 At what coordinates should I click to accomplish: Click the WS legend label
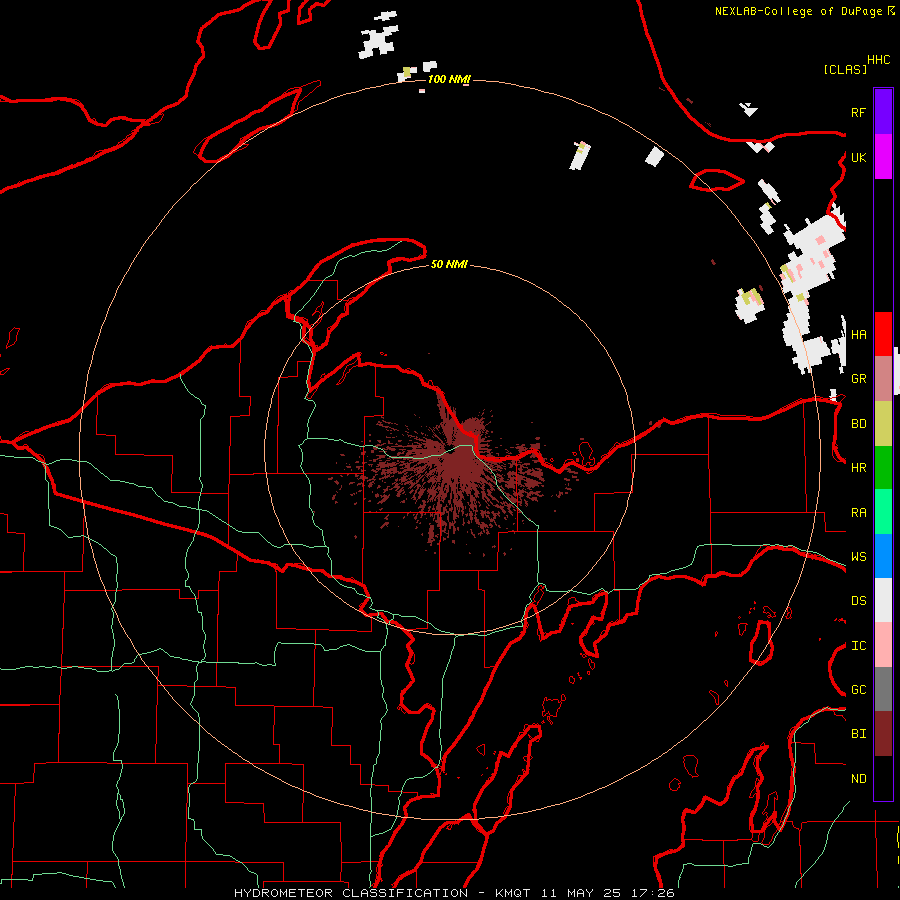858,557
